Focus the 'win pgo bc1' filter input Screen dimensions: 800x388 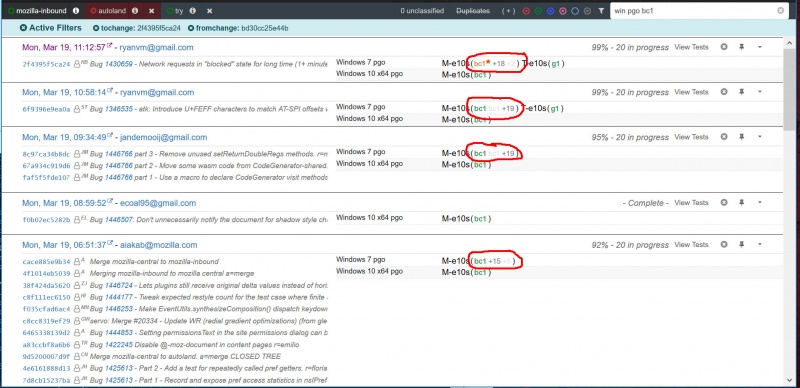pyautogui.click(x=693, y=10)
